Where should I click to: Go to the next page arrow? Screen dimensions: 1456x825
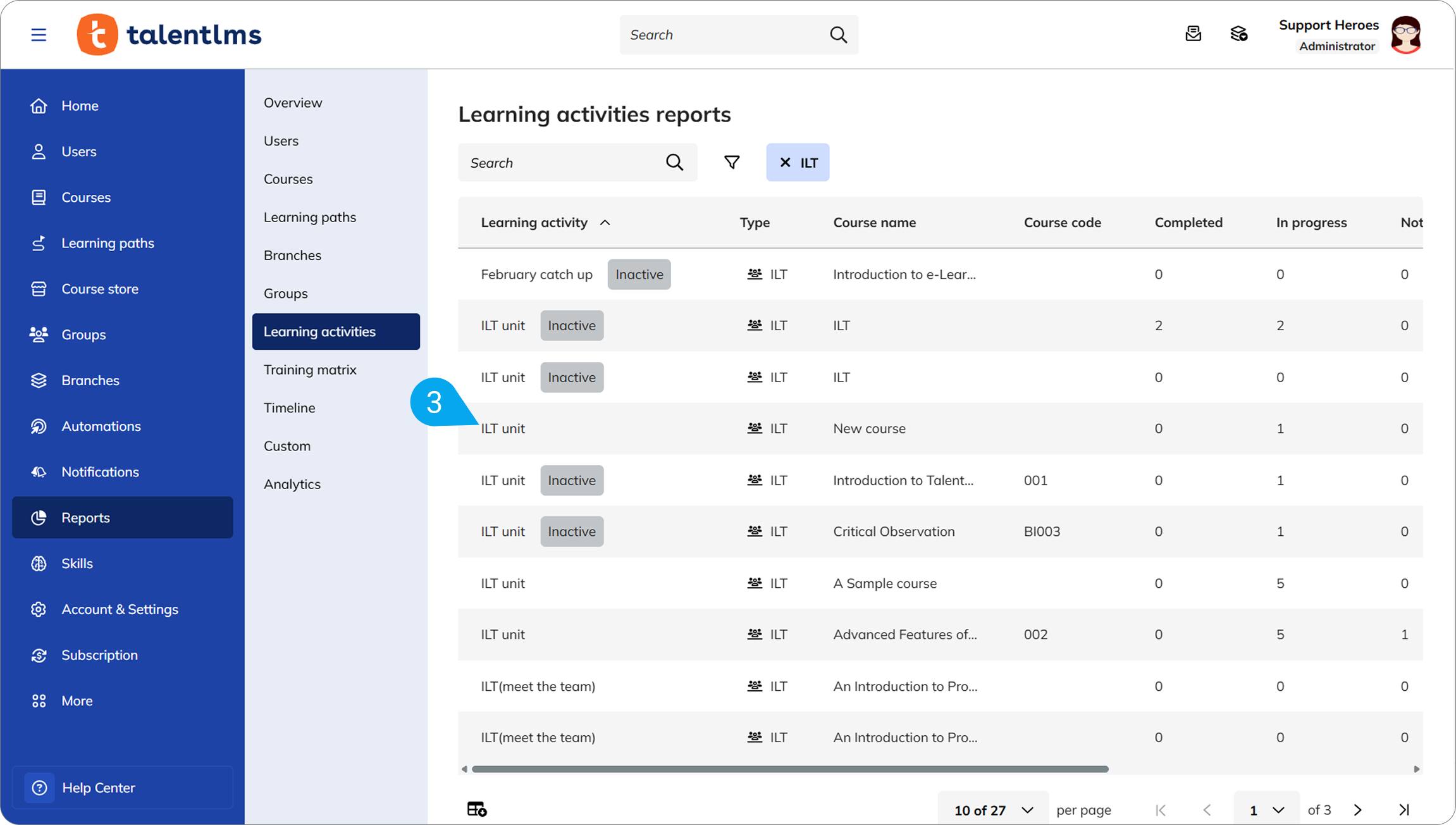[1358, 810]
